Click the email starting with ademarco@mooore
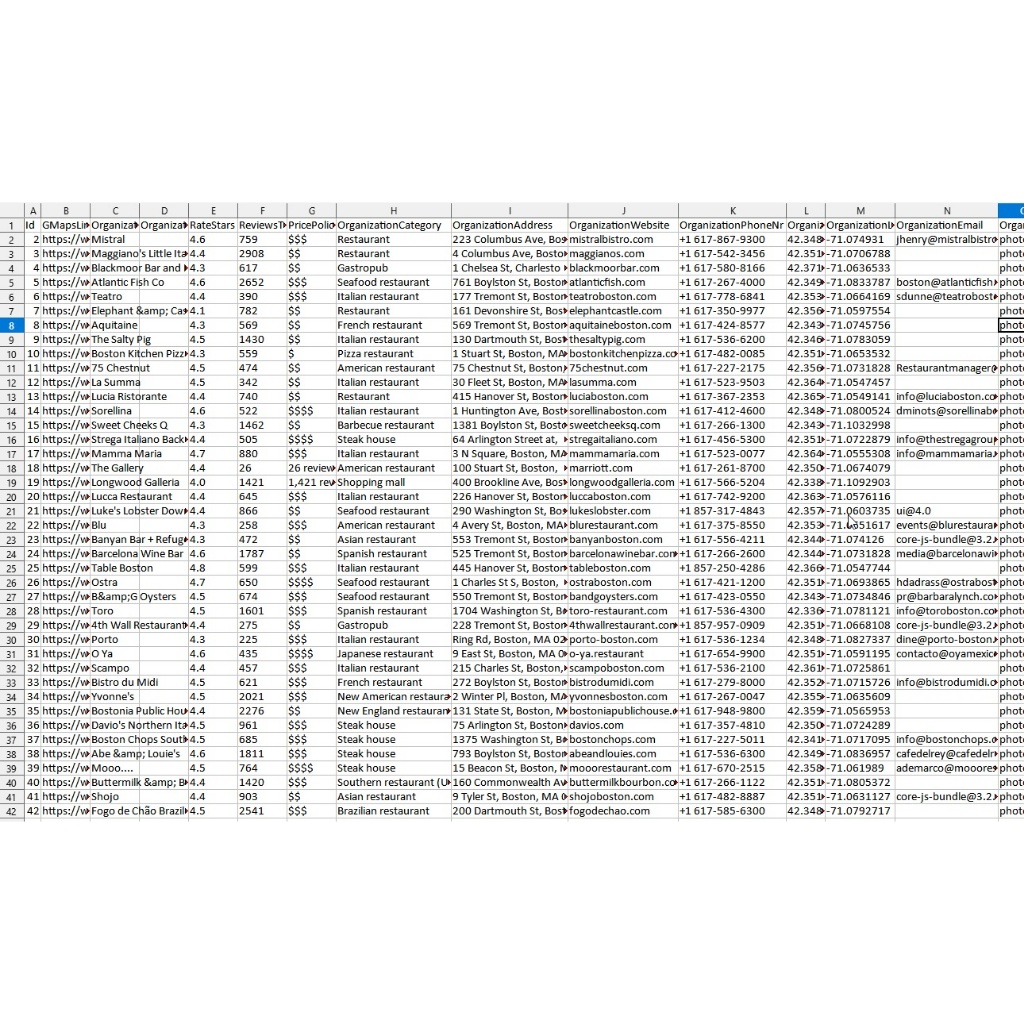Viewport: 1024px width, 1024px height. 946,768
